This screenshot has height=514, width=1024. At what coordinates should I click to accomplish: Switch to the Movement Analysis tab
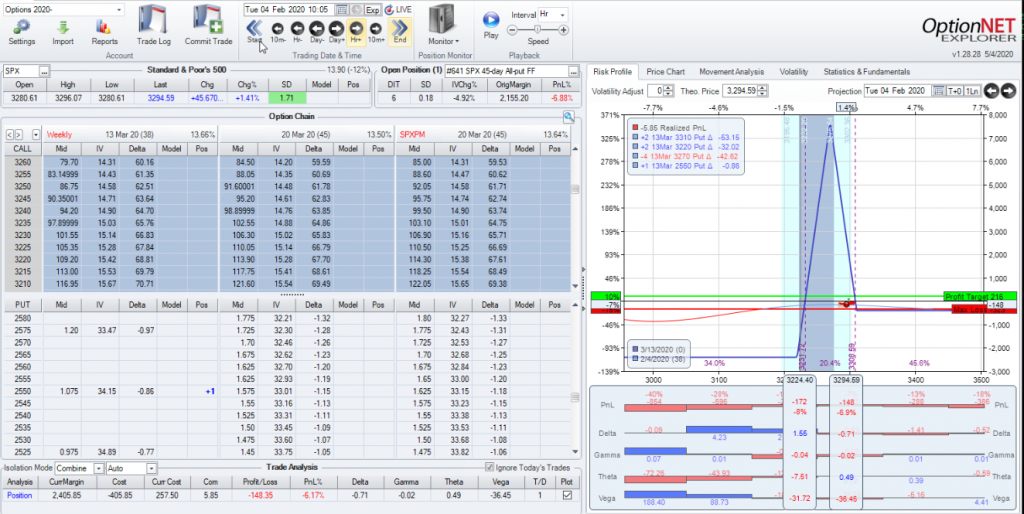731,72
